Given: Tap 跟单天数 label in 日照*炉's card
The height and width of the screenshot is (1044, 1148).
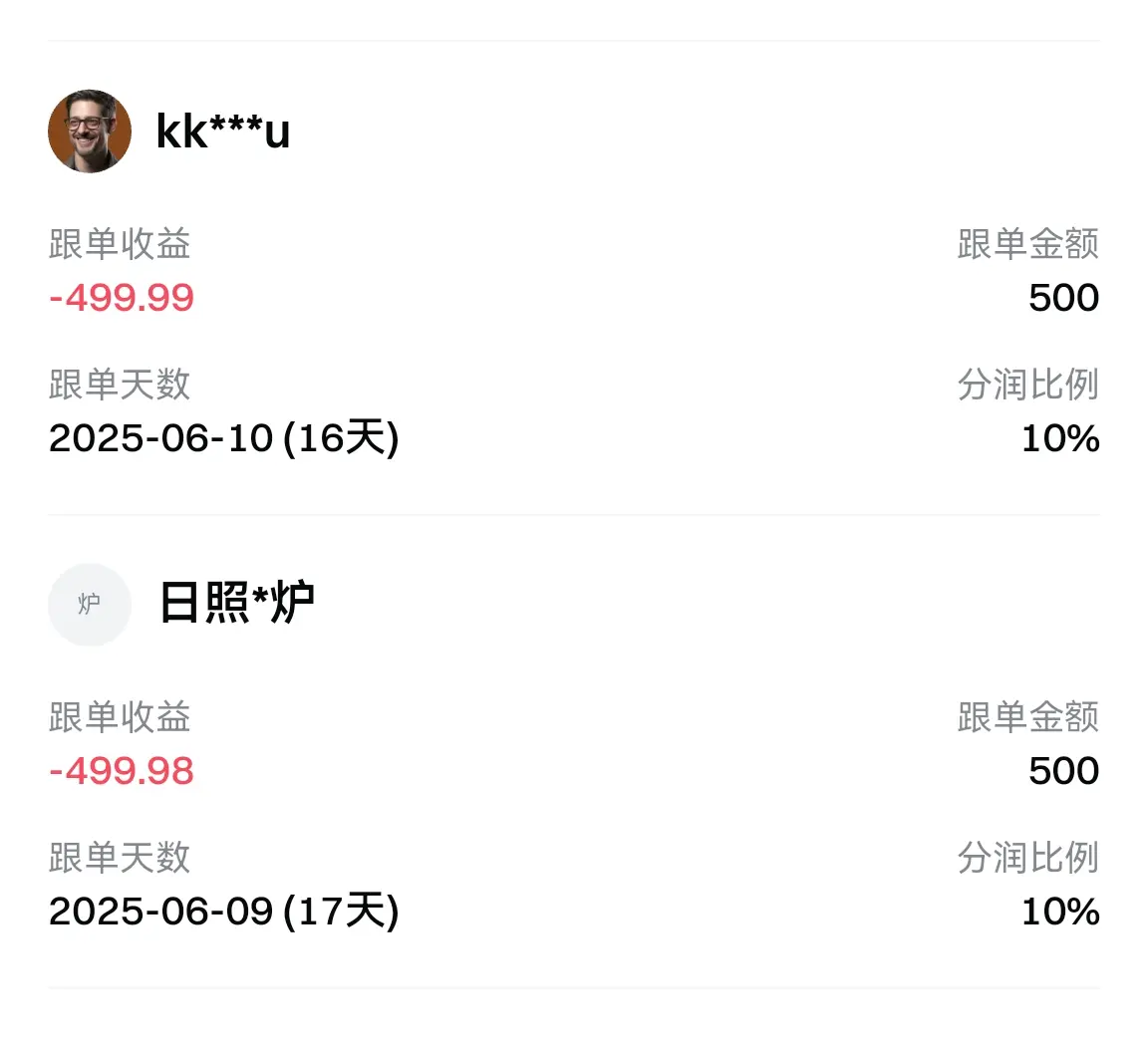Looking at the screenshot, I should 120,858.
